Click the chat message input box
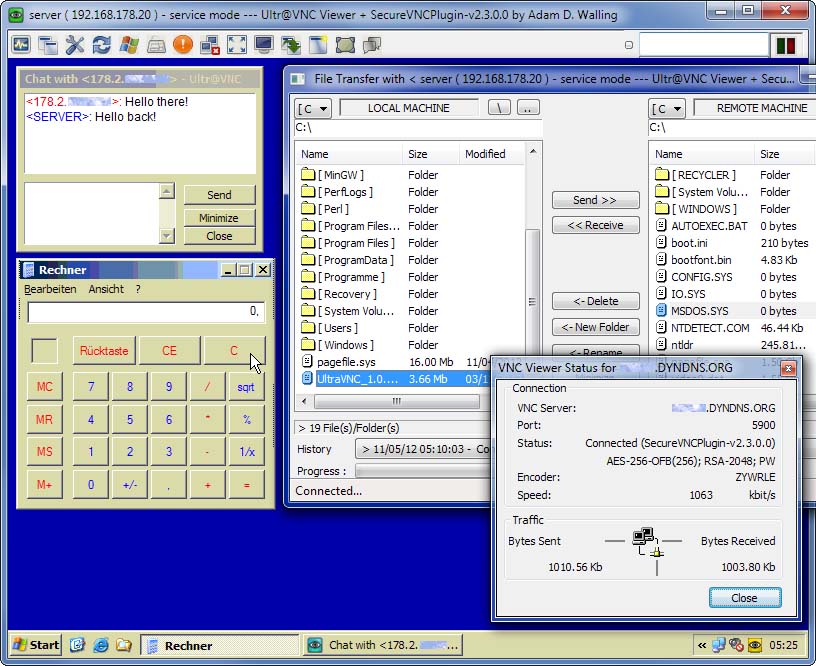The image size is (816, 666). tap(90, 212)
